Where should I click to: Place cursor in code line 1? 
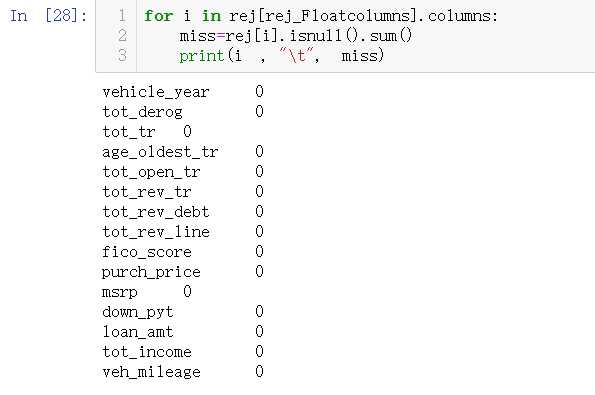(x=321, y=16)
